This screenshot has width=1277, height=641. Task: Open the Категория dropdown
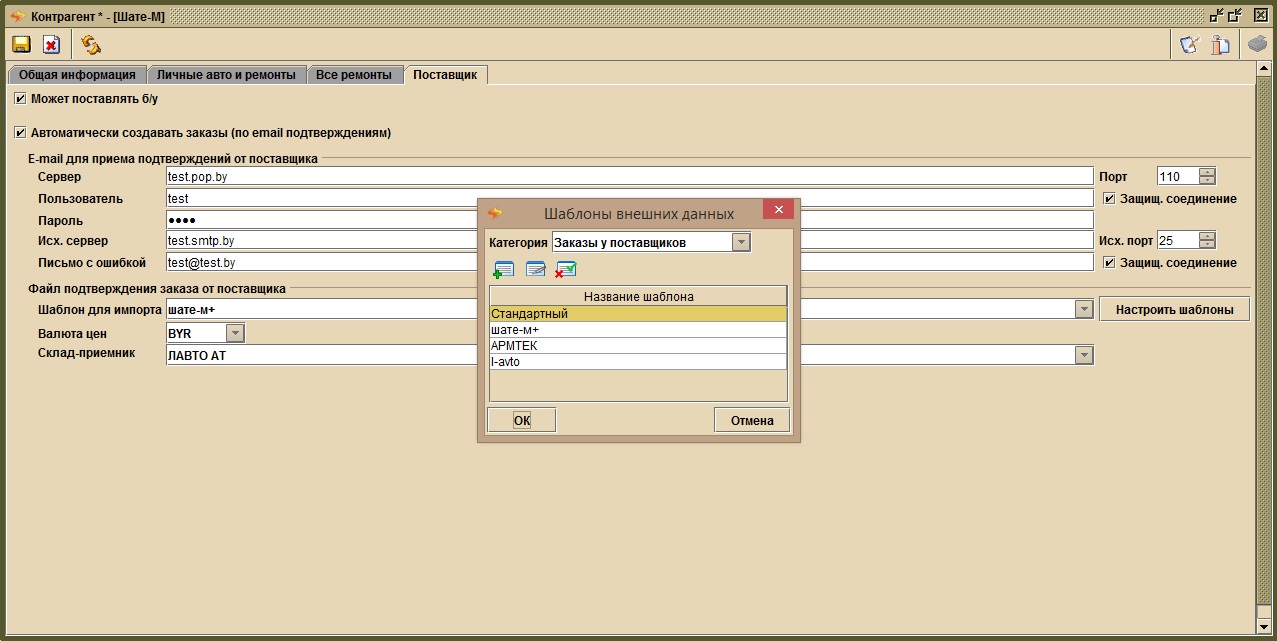[741, 242]
